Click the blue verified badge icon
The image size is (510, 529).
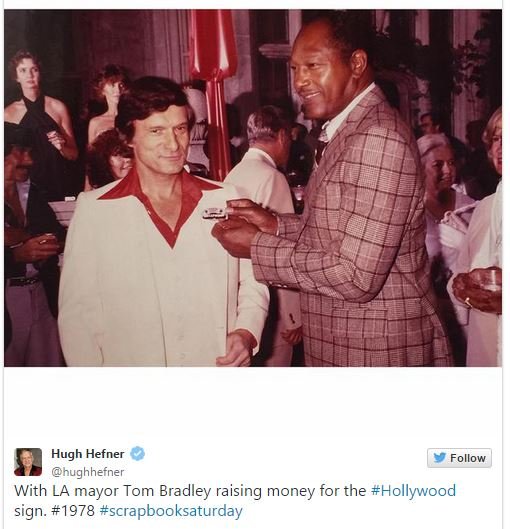138,453
